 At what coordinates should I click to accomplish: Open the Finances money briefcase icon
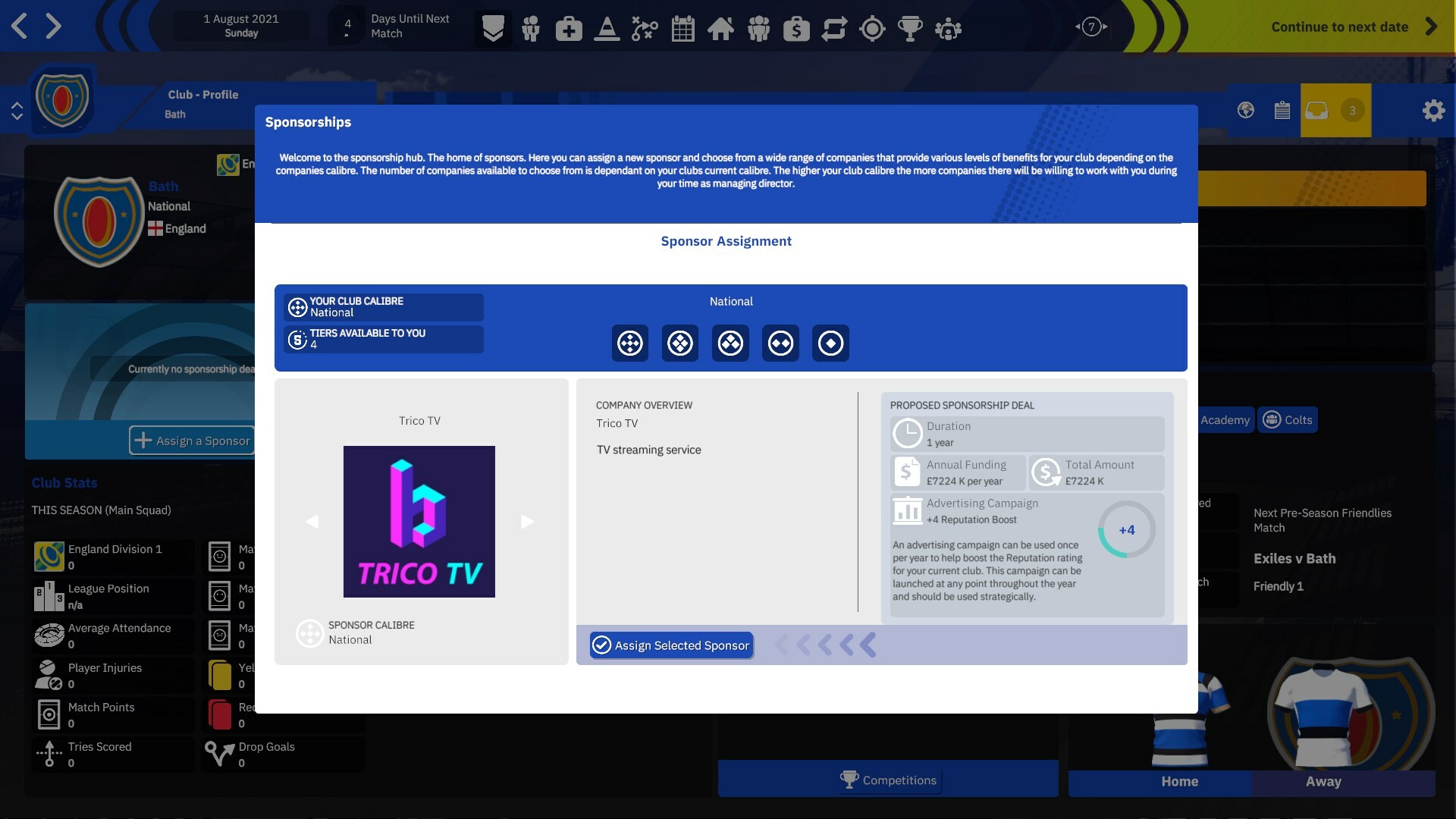pos(796,29)
